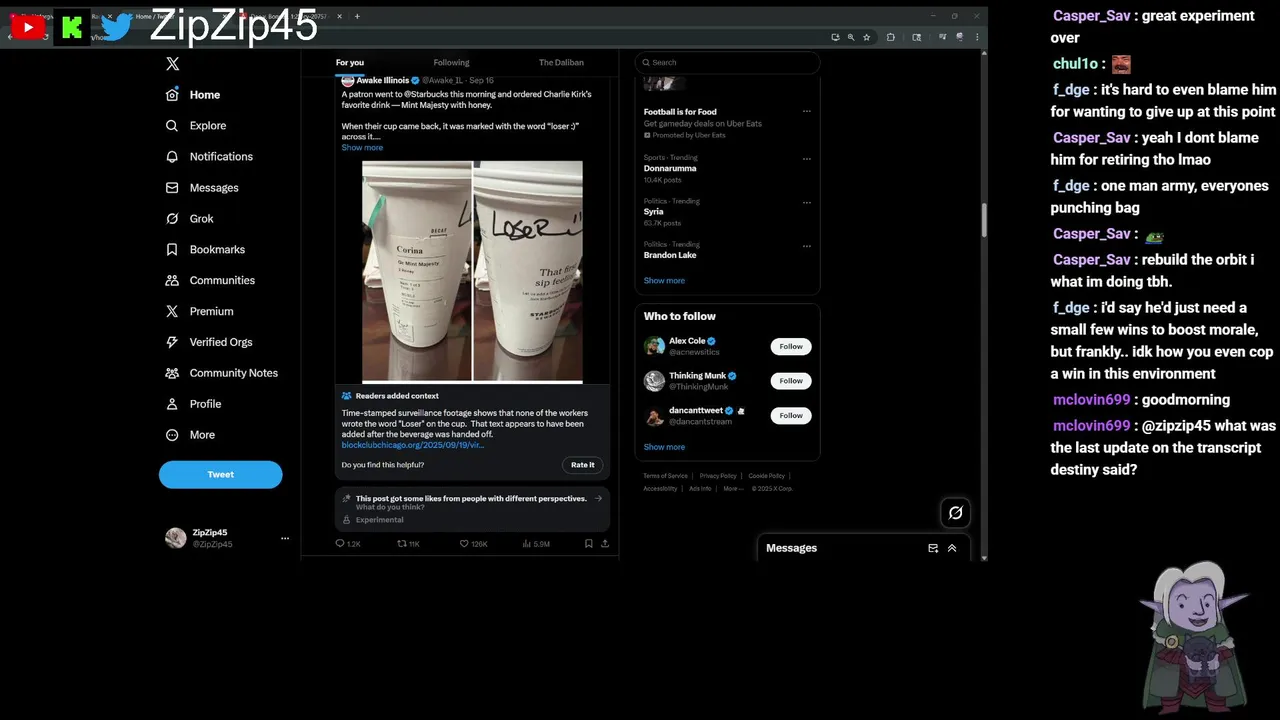Open options for Donnarumma trend
This screenshot has width=1280, height=720.
point(807,159)
